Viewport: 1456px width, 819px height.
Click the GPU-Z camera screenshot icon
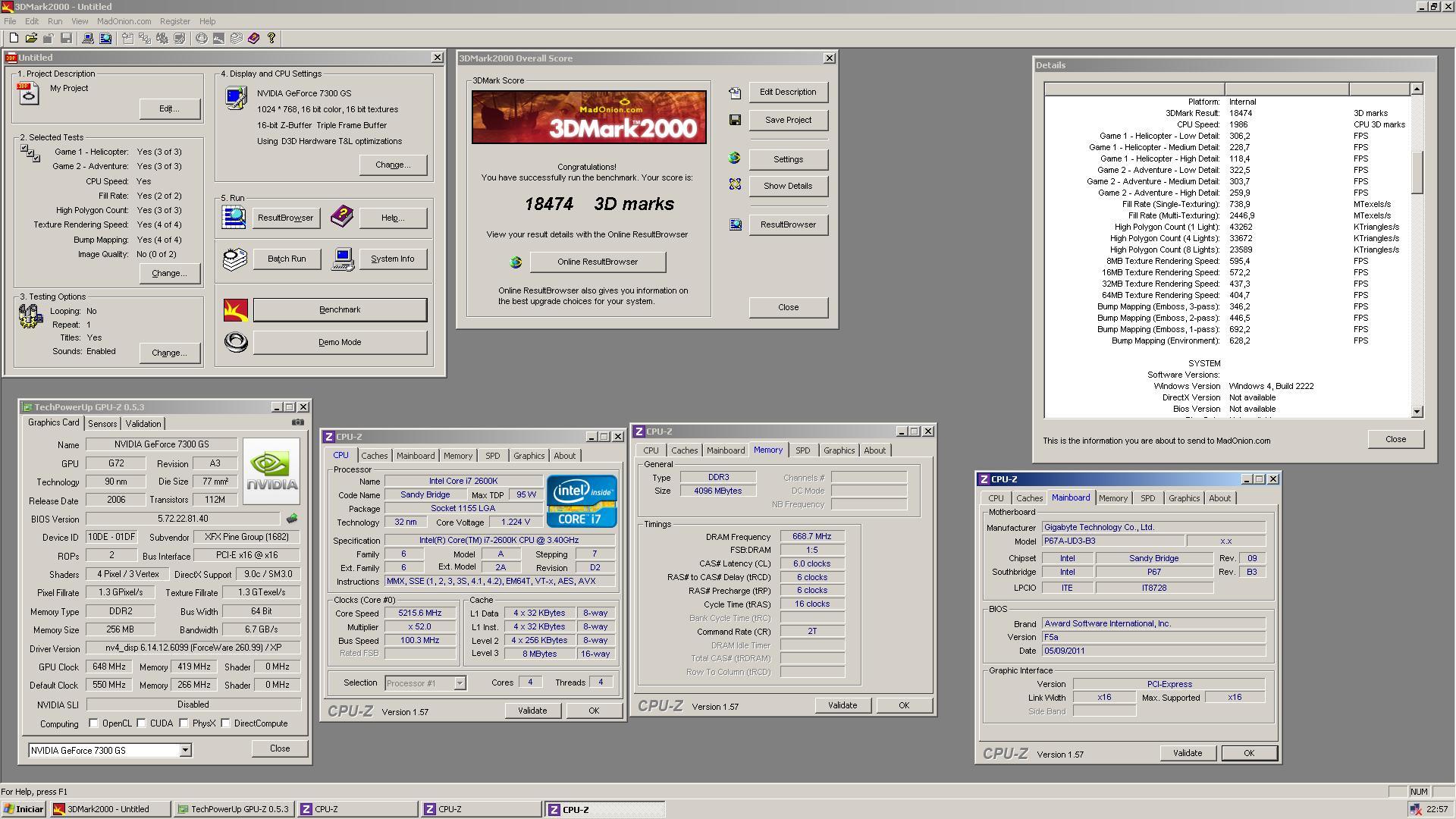point(298,422)
